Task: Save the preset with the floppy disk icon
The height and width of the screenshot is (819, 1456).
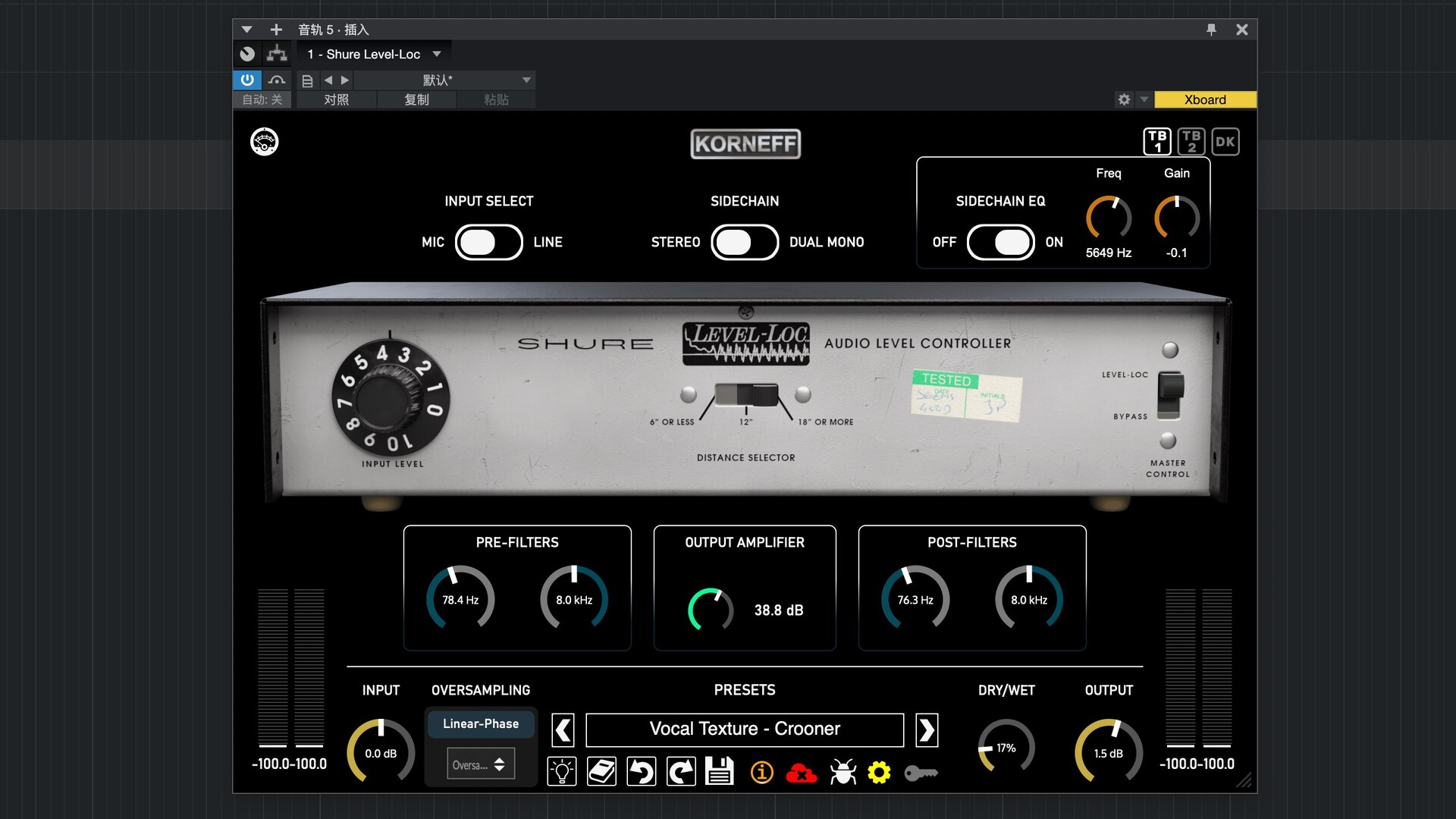Action: point(720,771)
